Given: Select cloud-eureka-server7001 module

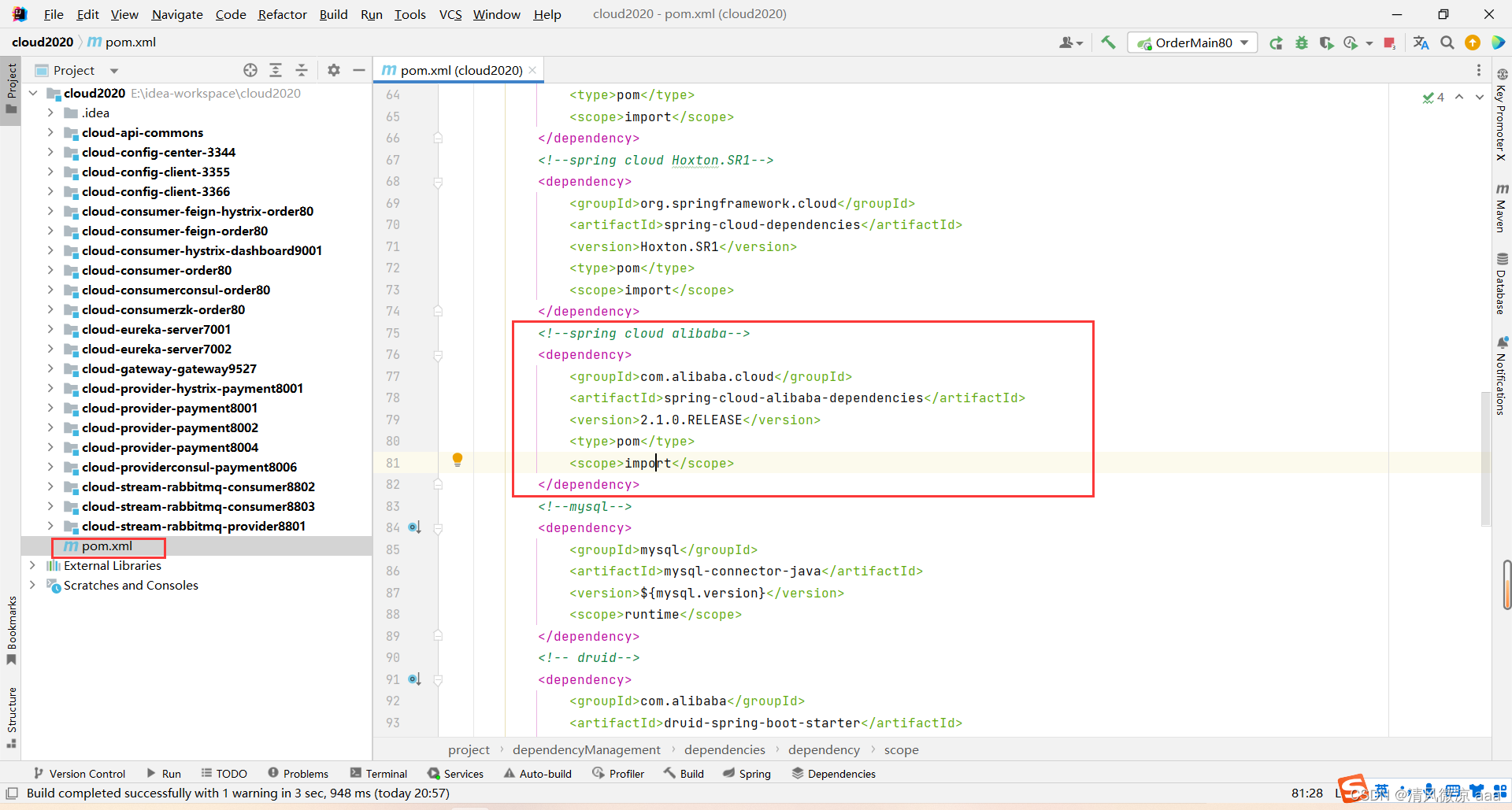Looking at the screenshot, I should click(156, 329).
